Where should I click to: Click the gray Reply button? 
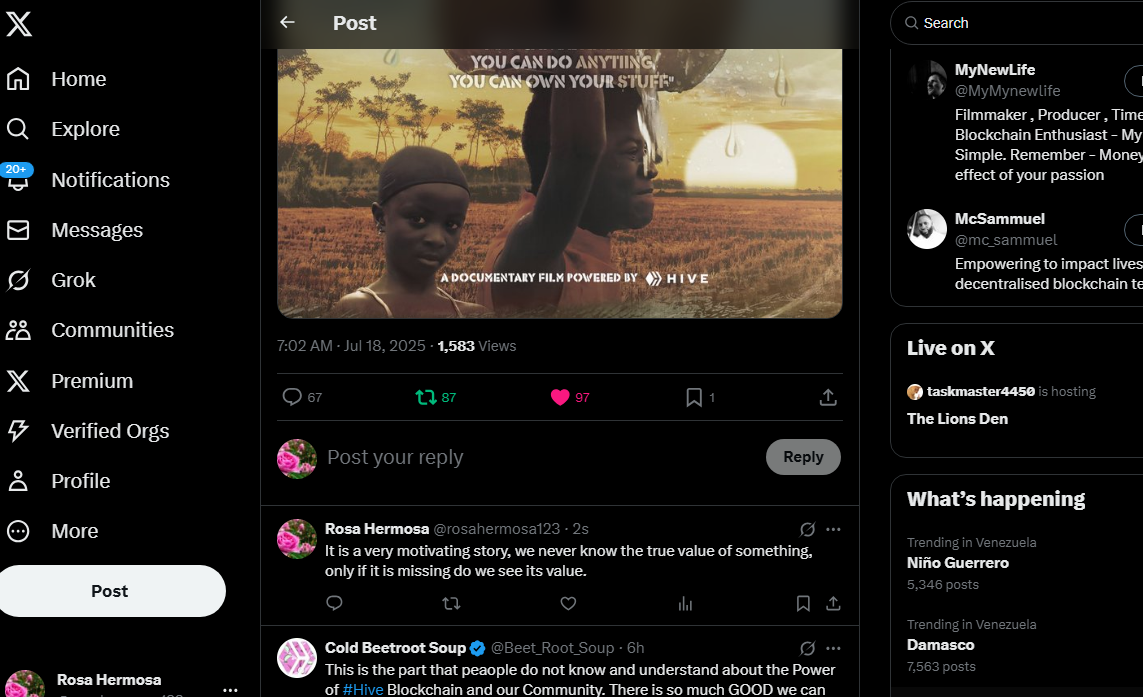tap(803, 457)
